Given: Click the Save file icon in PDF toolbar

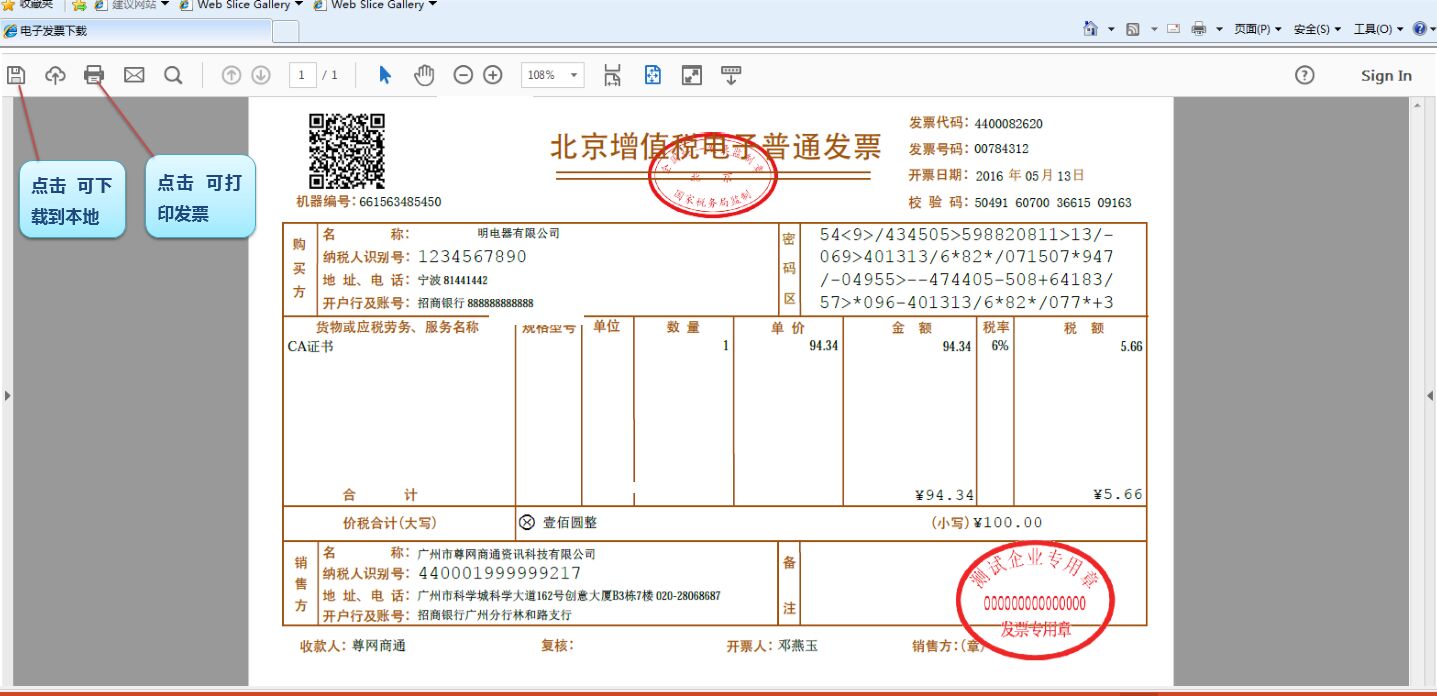Looking at the screenshot, I should tap(16, 75).
